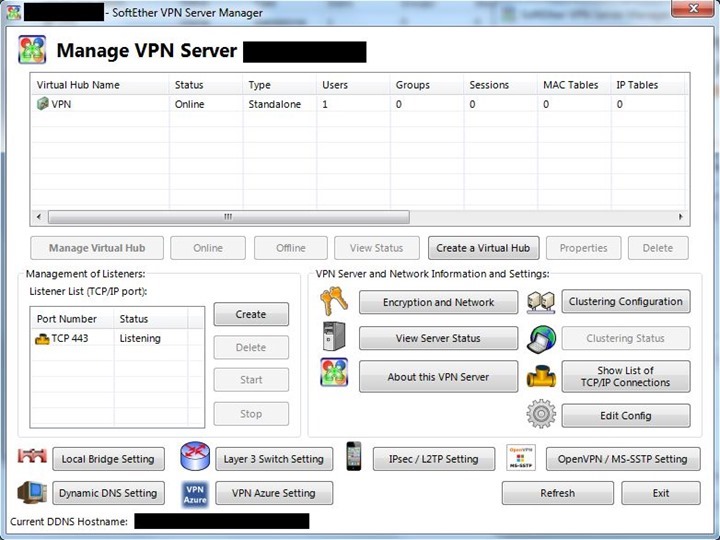The image size is (720, 540).
Task: Open About this VPN Server
Action: (x=439, y=377)
